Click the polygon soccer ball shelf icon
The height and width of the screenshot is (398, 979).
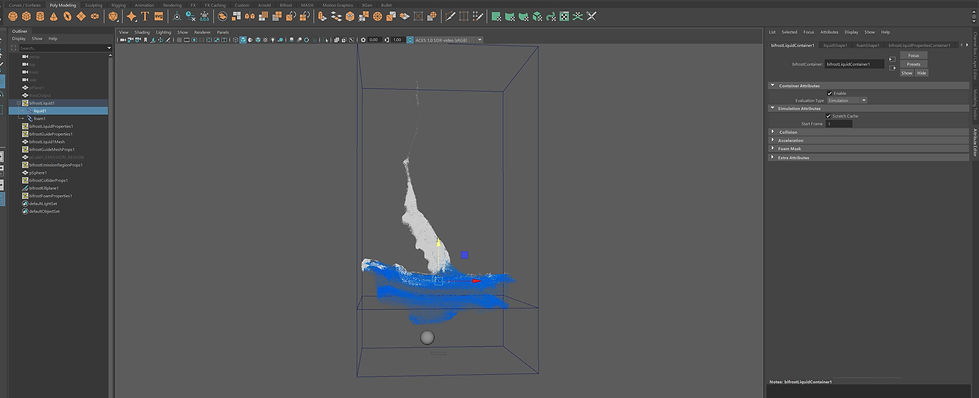coord(113,16)
